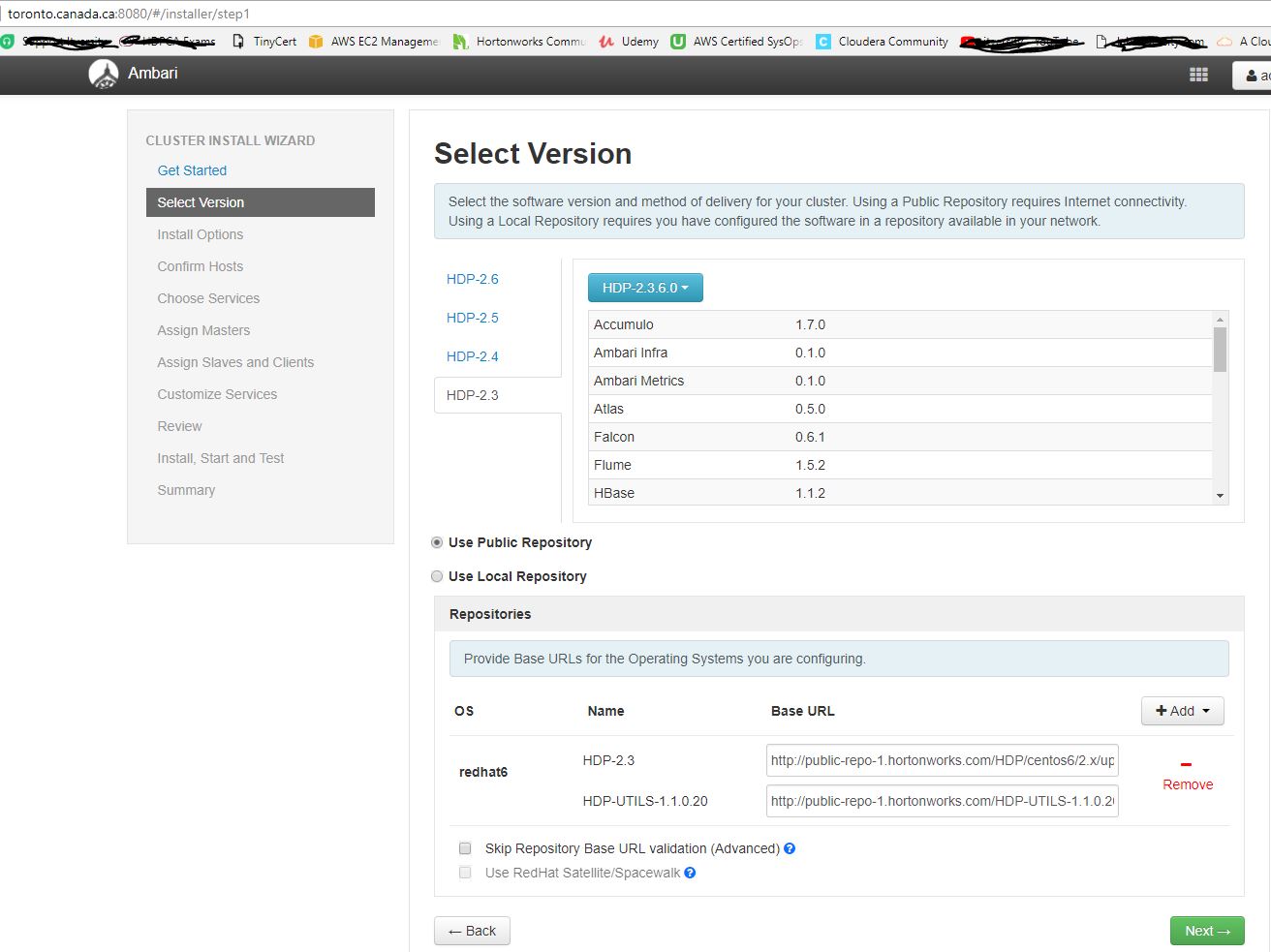Screen dimensions: 1271x952
Task: Check Use RedHat Satellite/Spacewalk
Action: pyautogui.click(x=465, y=872)
